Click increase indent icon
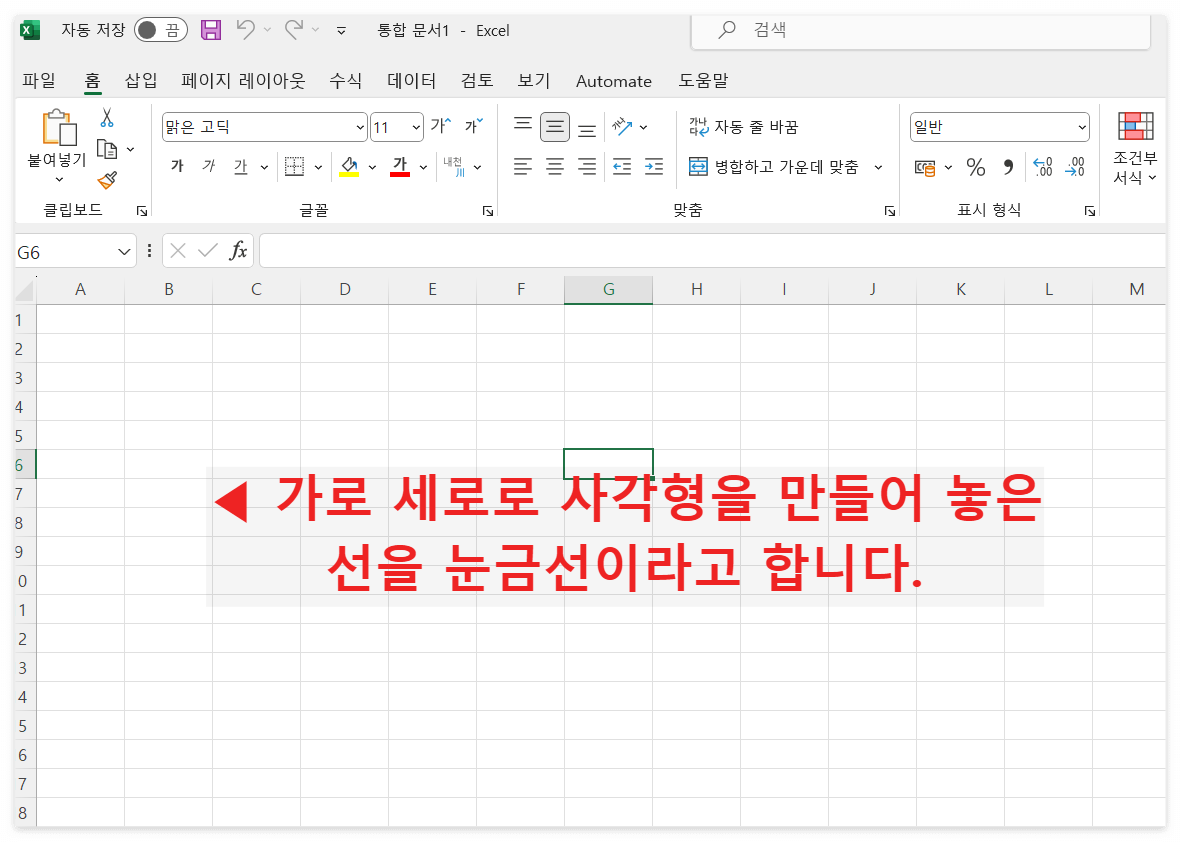The width and height of the screenshot is (1181, 842). 654,166
